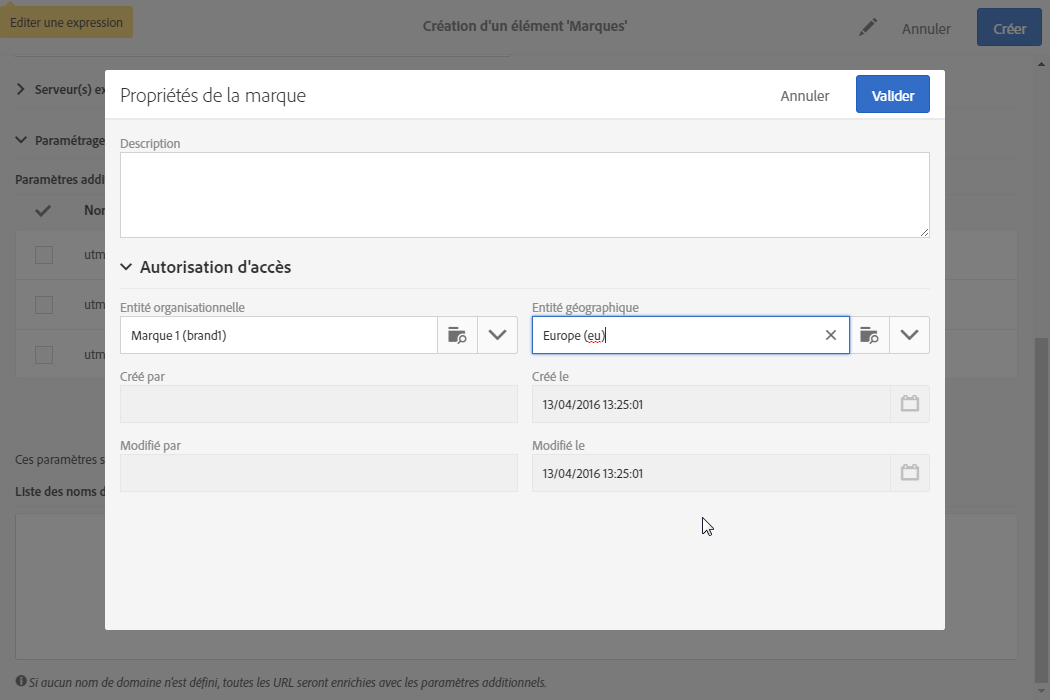Open folder search for Entité organisationnelle
Screen dimensions: 1050x700
click(457, 336)
